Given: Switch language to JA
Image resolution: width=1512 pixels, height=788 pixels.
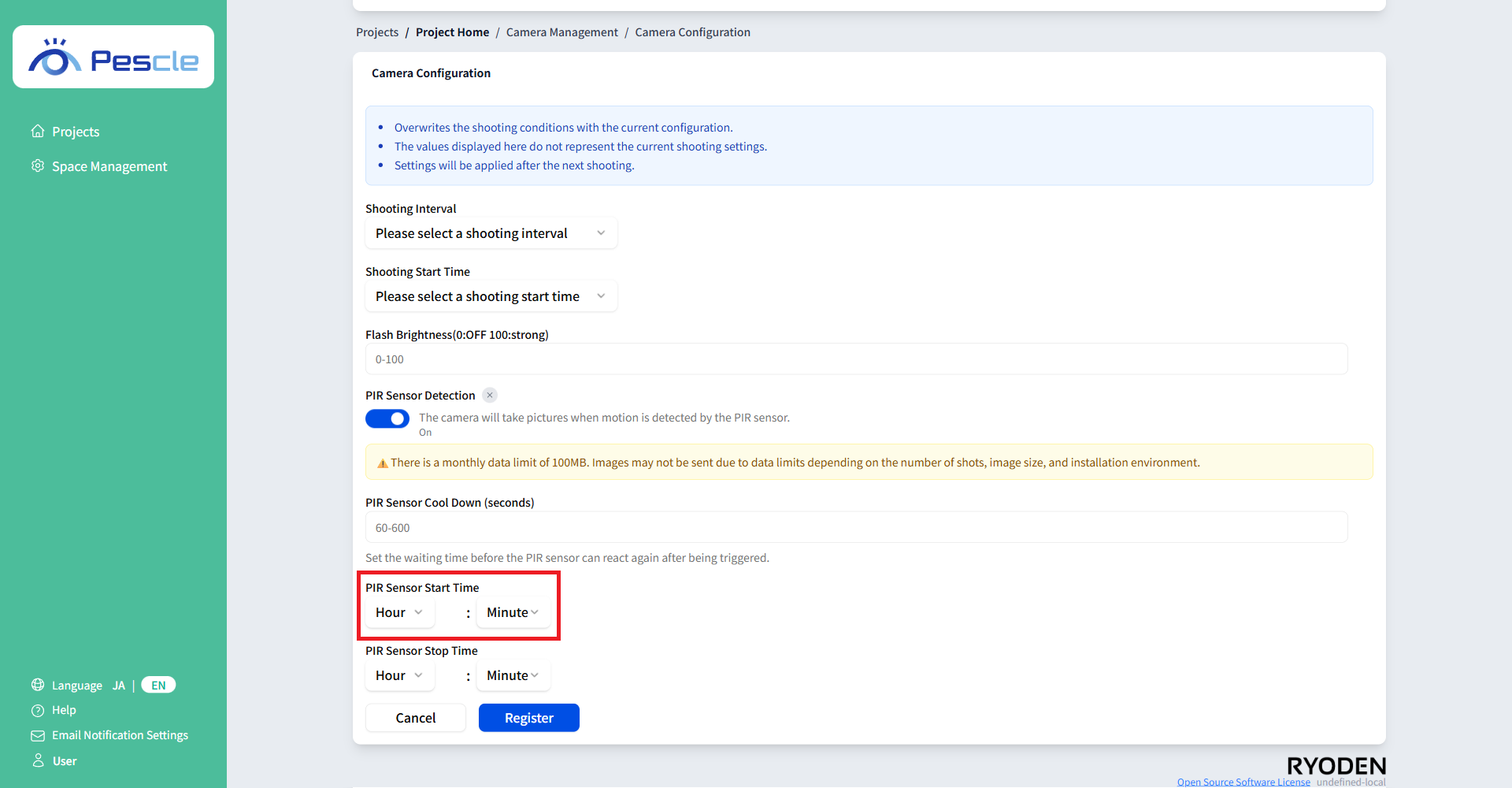Looking at the screenshot, I should point(119,686).
